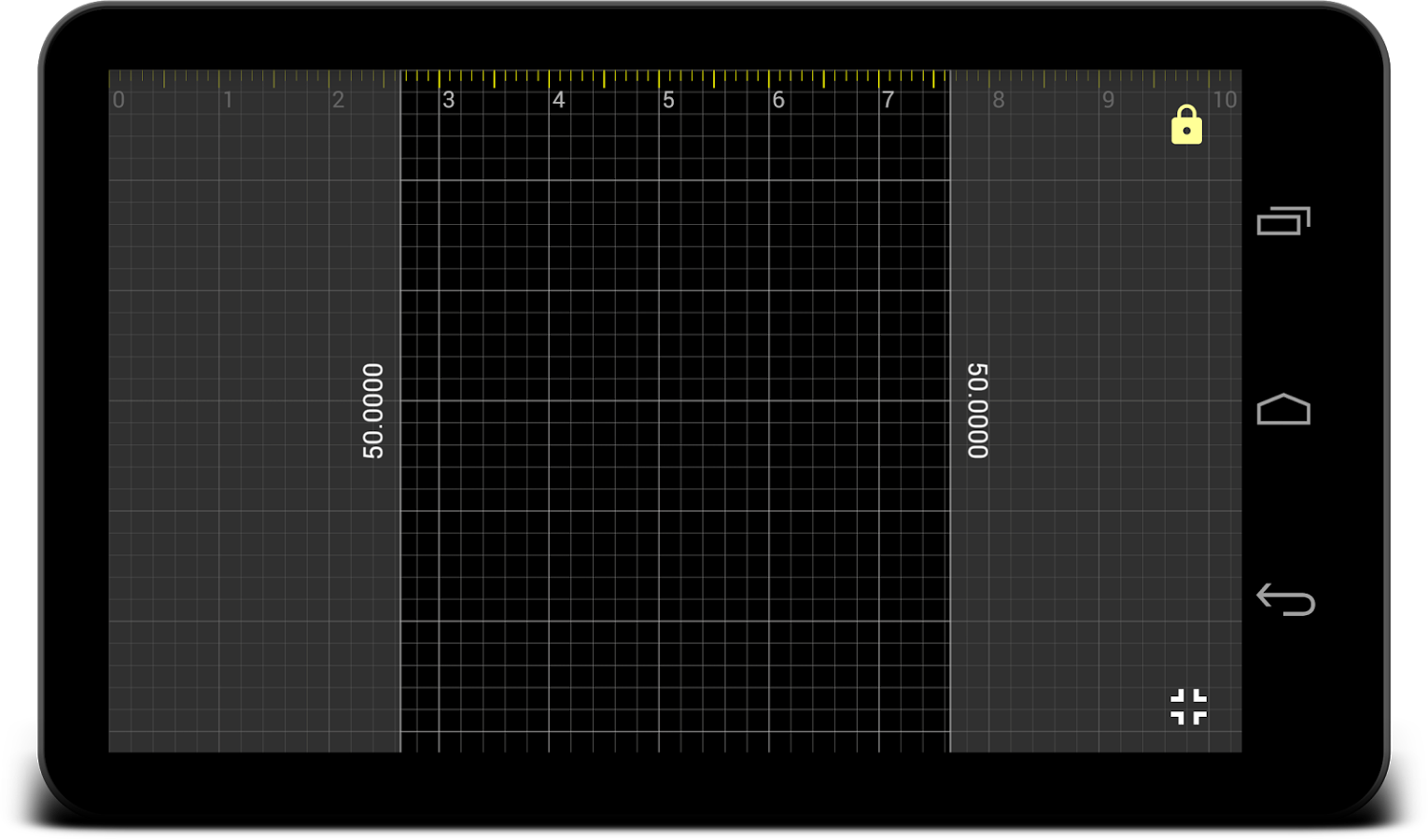Select the left 50.0000 measurement label

coord(372,411)
